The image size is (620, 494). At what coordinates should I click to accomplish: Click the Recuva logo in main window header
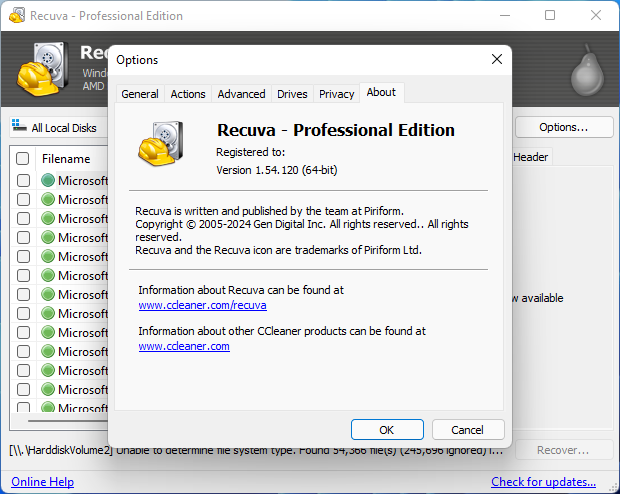[42, 69]
